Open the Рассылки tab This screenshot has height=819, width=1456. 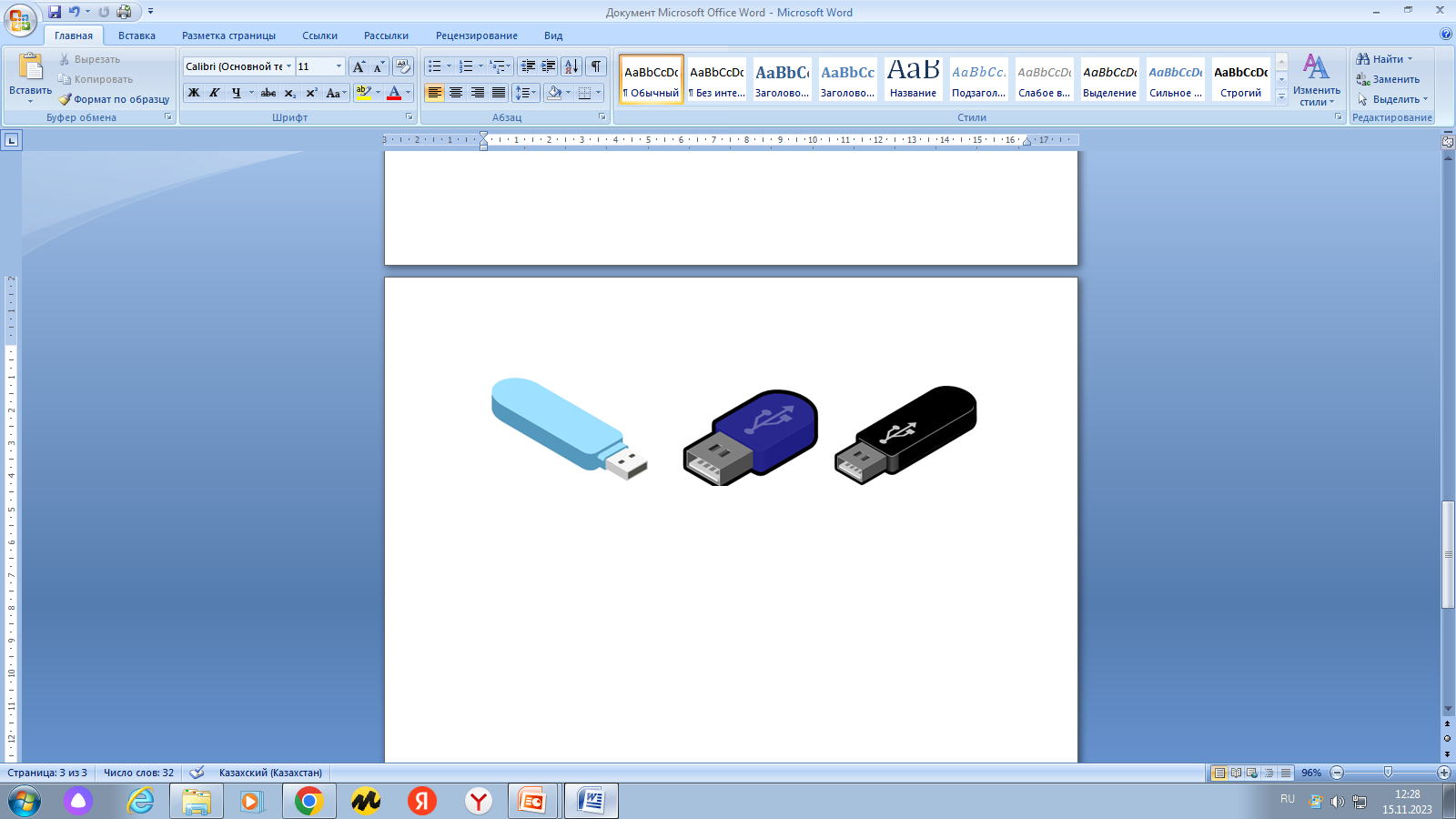tap(386, 35)
